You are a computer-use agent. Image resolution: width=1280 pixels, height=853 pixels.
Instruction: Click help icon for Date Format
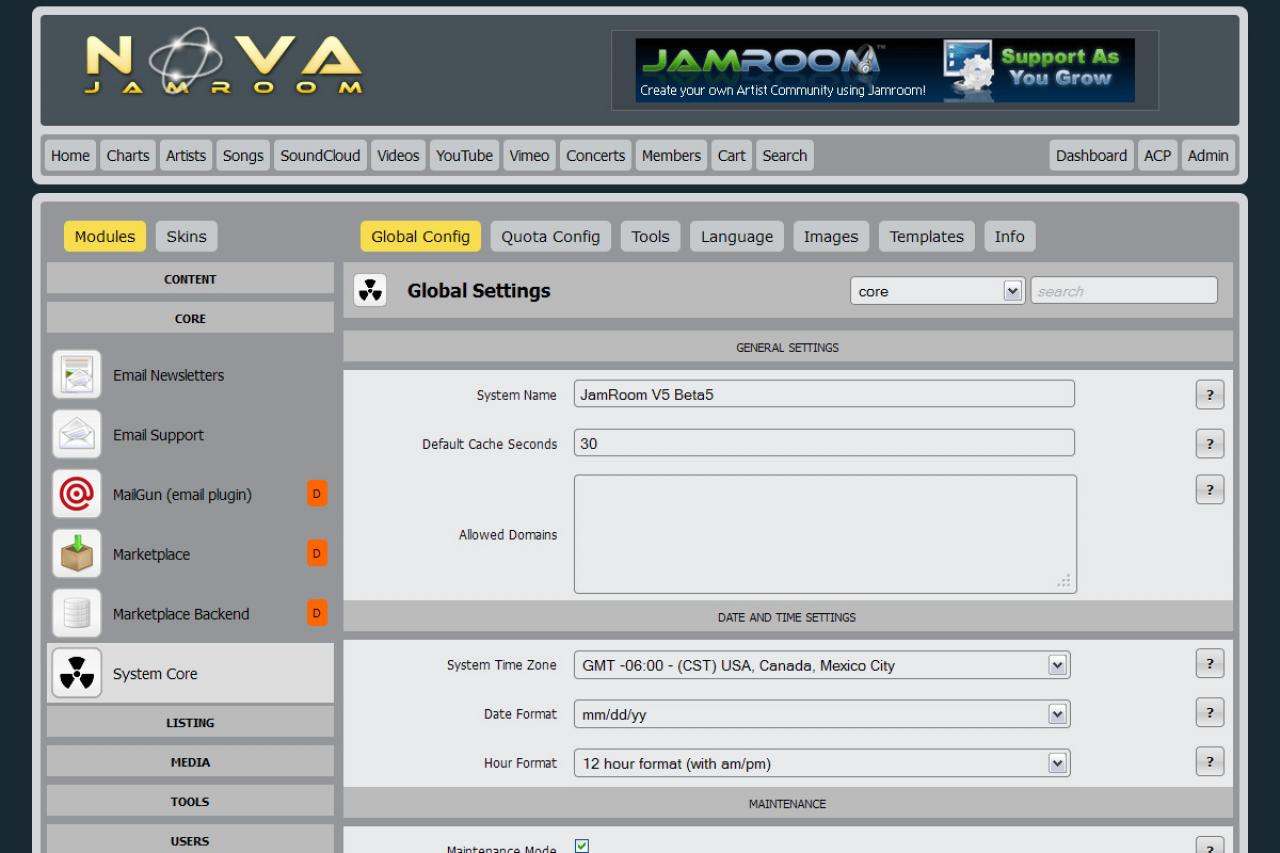click(x=1209, y=713)
